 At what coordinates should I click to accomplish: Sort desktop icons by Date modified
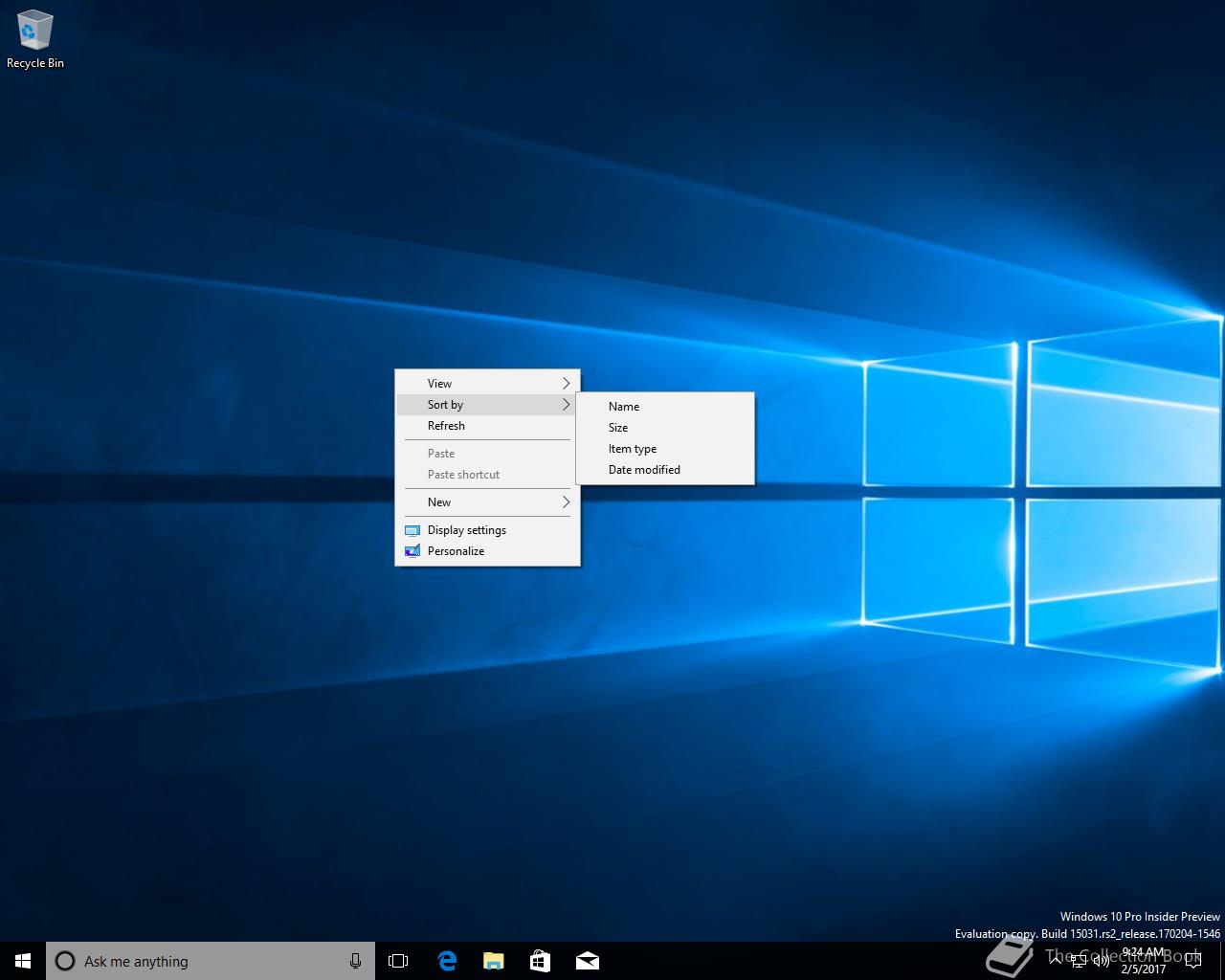665,469
